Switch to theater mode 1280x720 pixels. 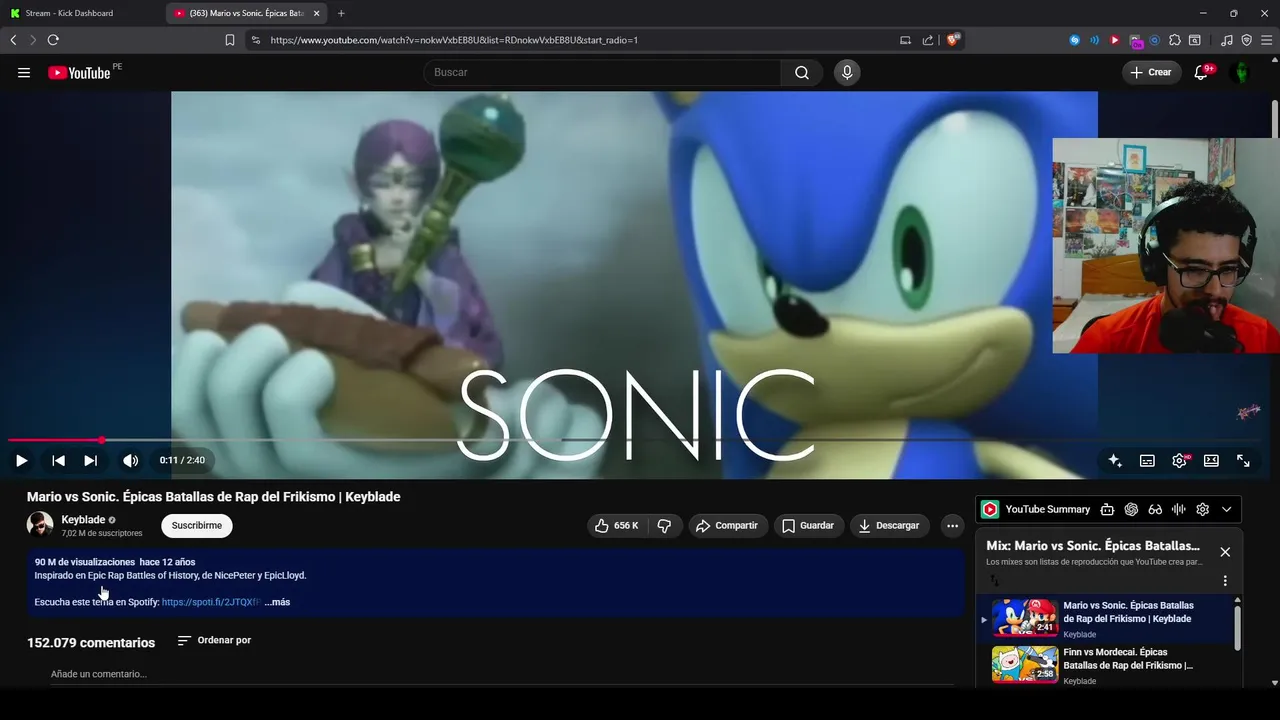click(1211, 460)
